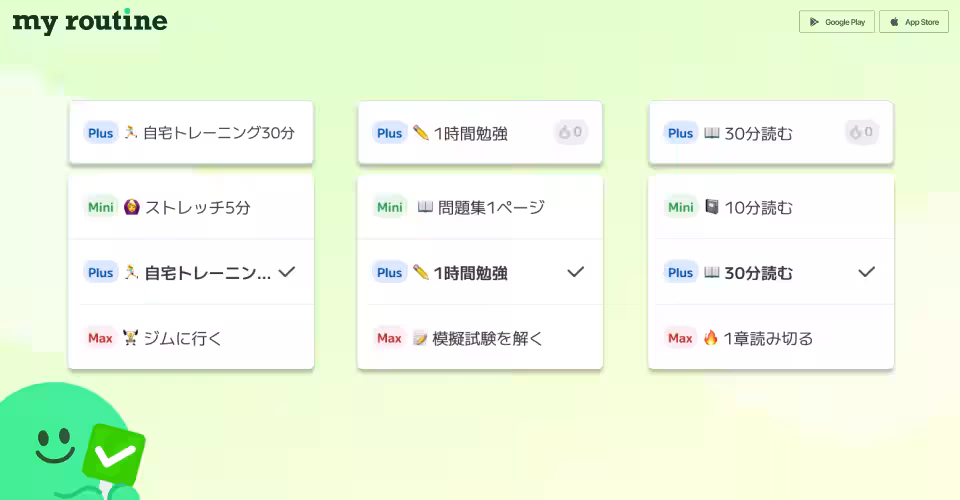
Task: Click the pencil emoji in top 1時間勉強 card
Action: (x=421, y=133)
